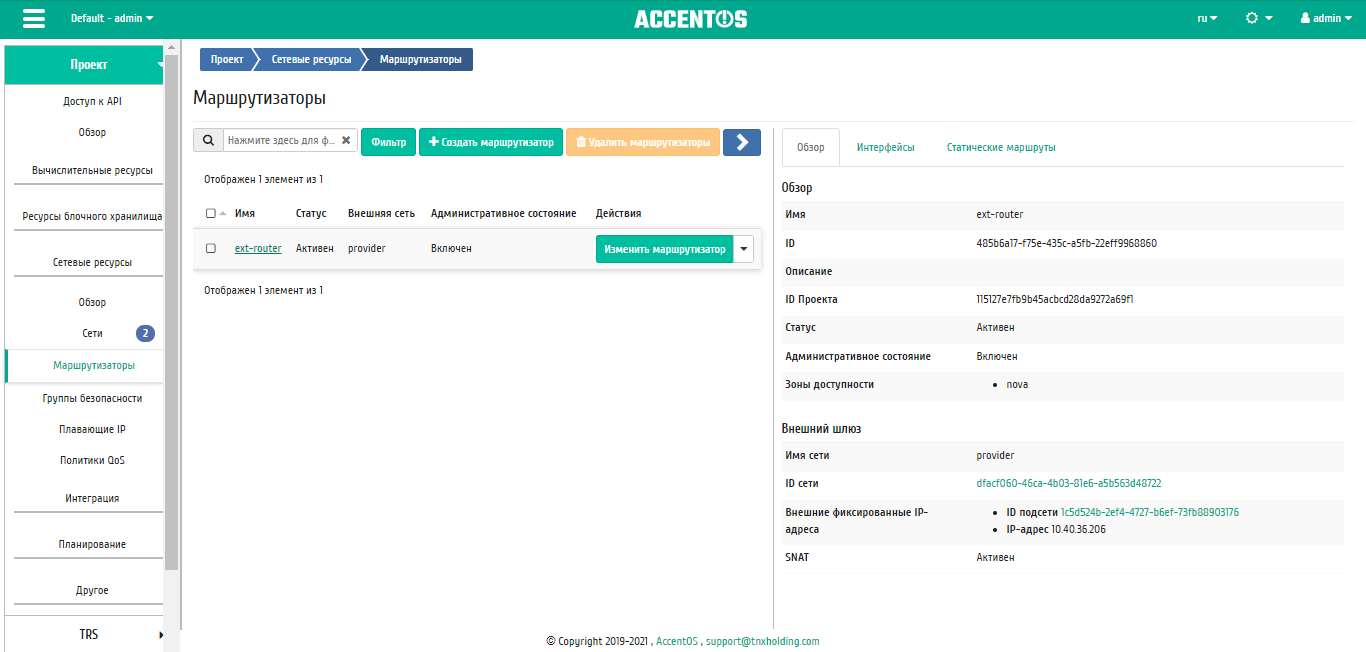The height and width of the screenshot is (652, 1366).
Task: Open the Default - admin project selector
Action: pos(112,18)
